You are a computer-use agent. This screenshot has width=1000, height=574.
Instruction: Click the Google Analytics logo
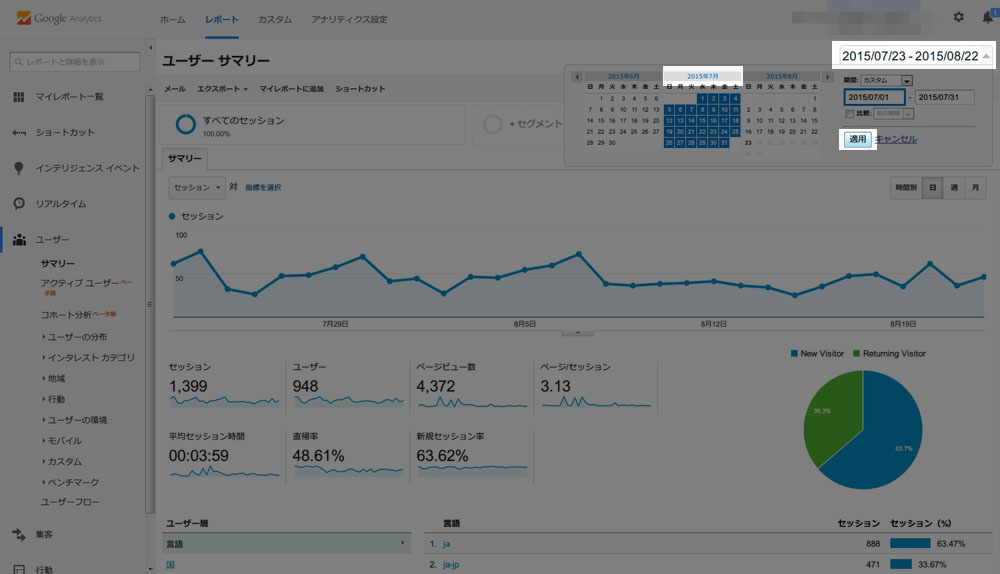coord(59,18)
